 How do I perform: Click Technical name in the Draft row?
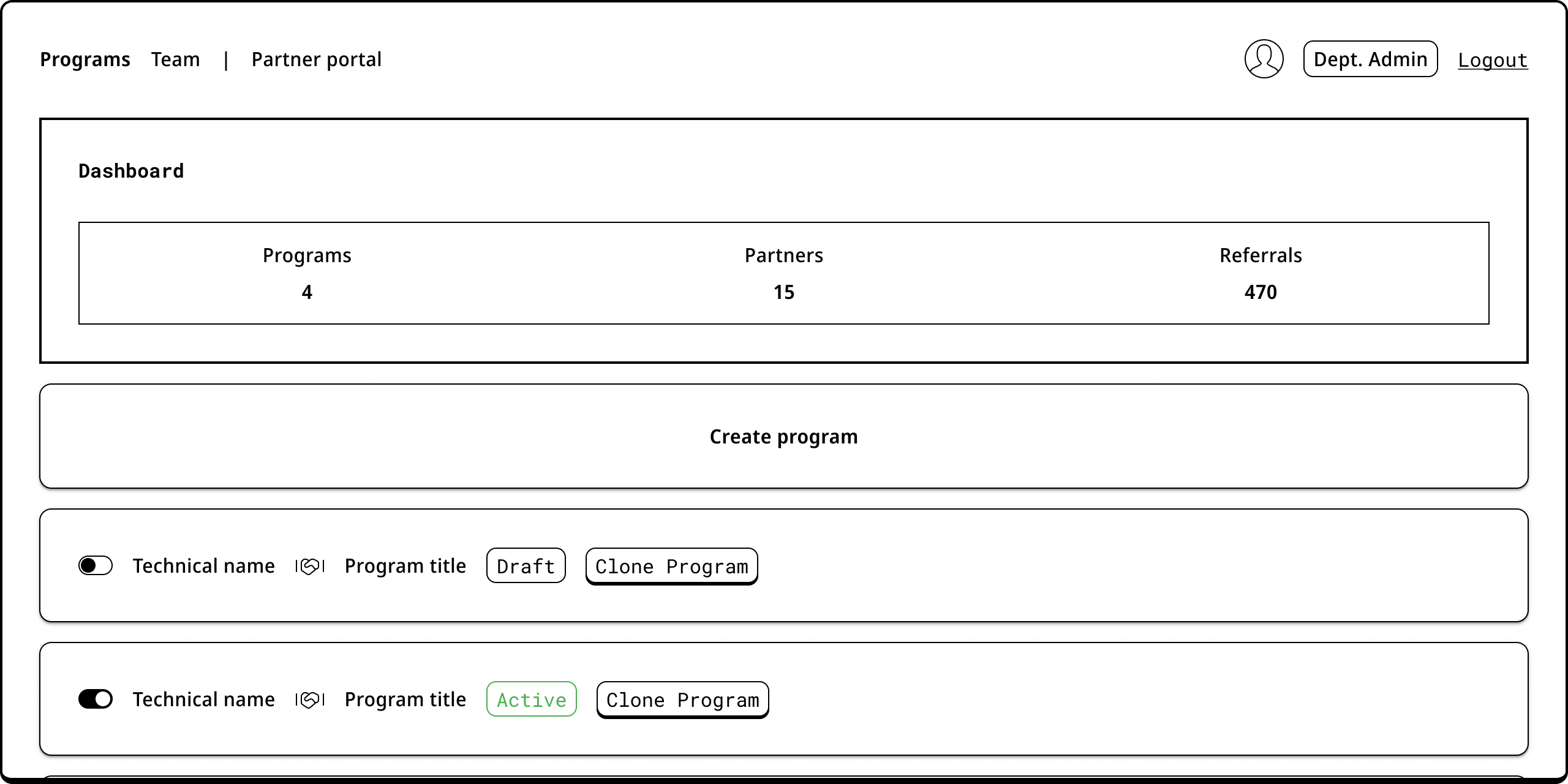click(204, 566)
